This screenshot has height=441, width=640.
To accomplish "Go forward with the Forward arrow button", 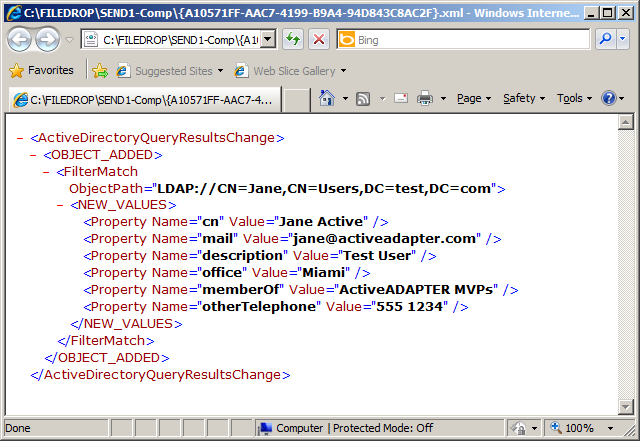I will click(47, 40).
